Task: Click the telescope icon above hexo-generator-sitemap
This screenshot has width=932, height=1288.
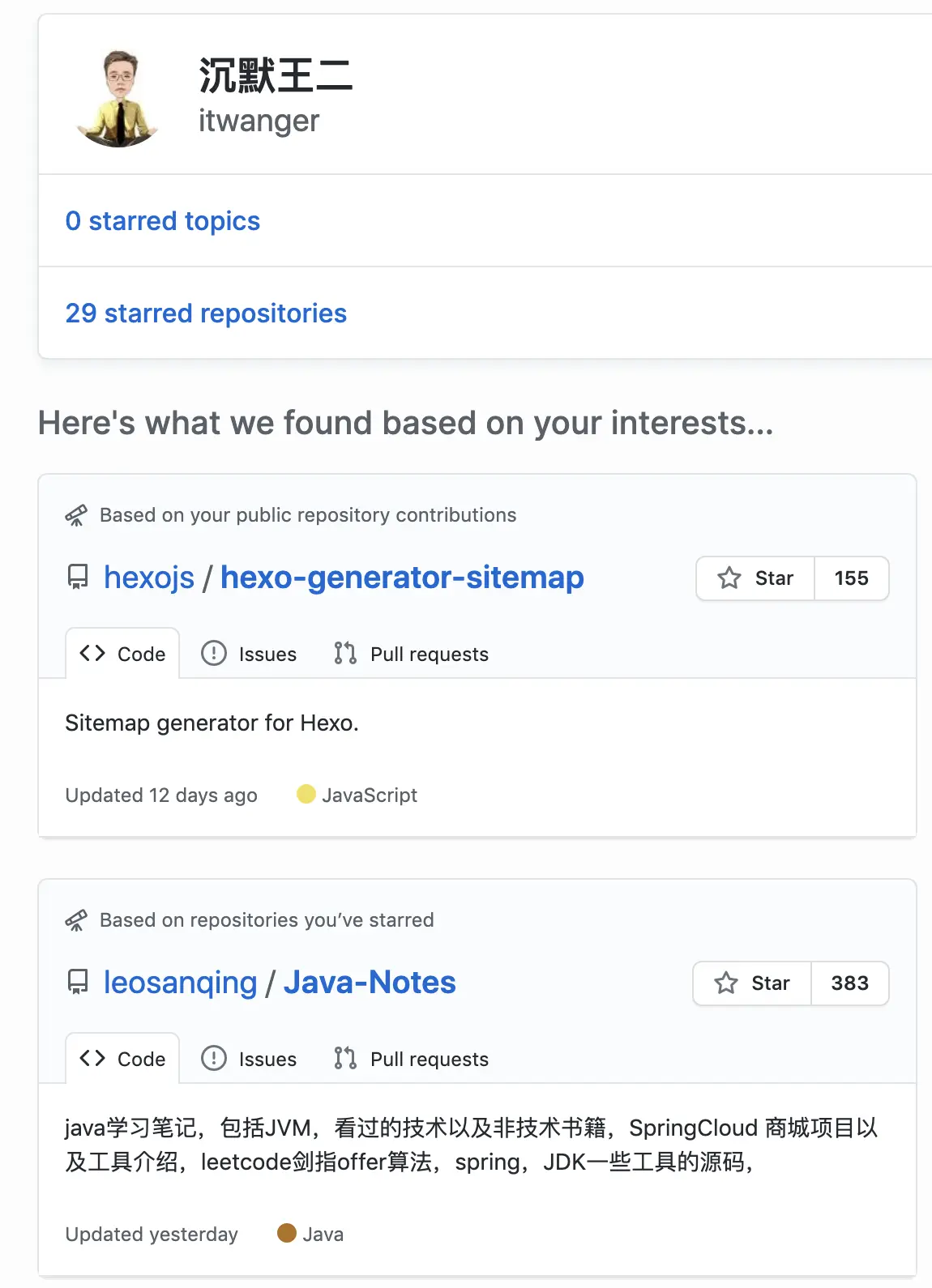Action: coord(76,515)
